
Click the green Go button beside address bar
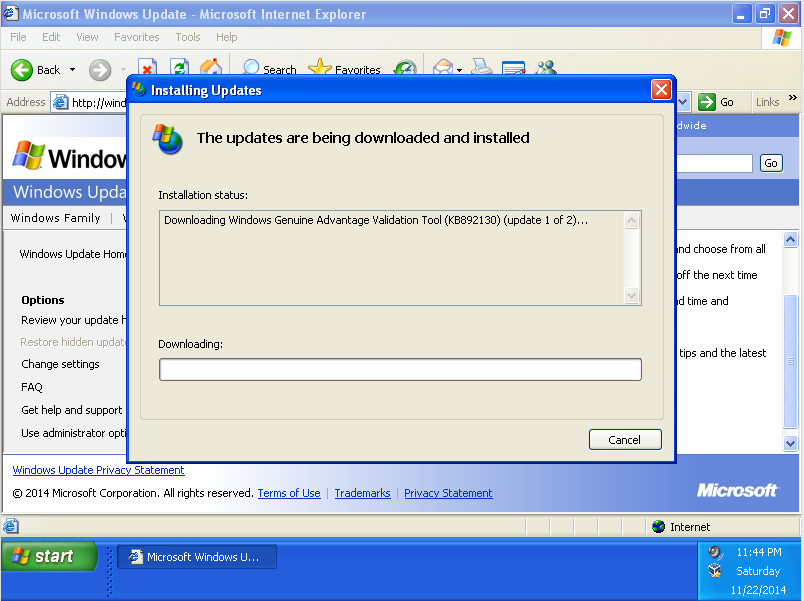(x=716, y=102)
